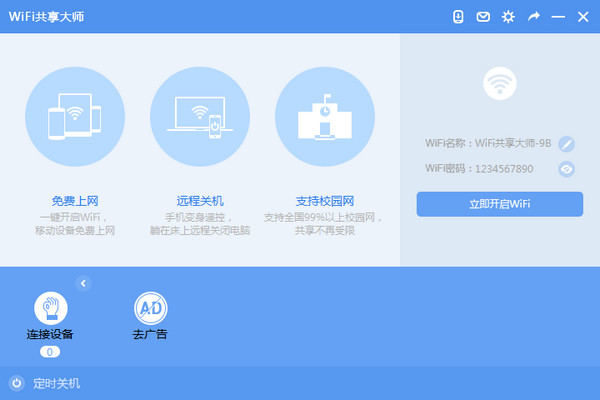Open the mobile app download icon
The width and height of the screenshot is (600, 400).
pos(458,17)
